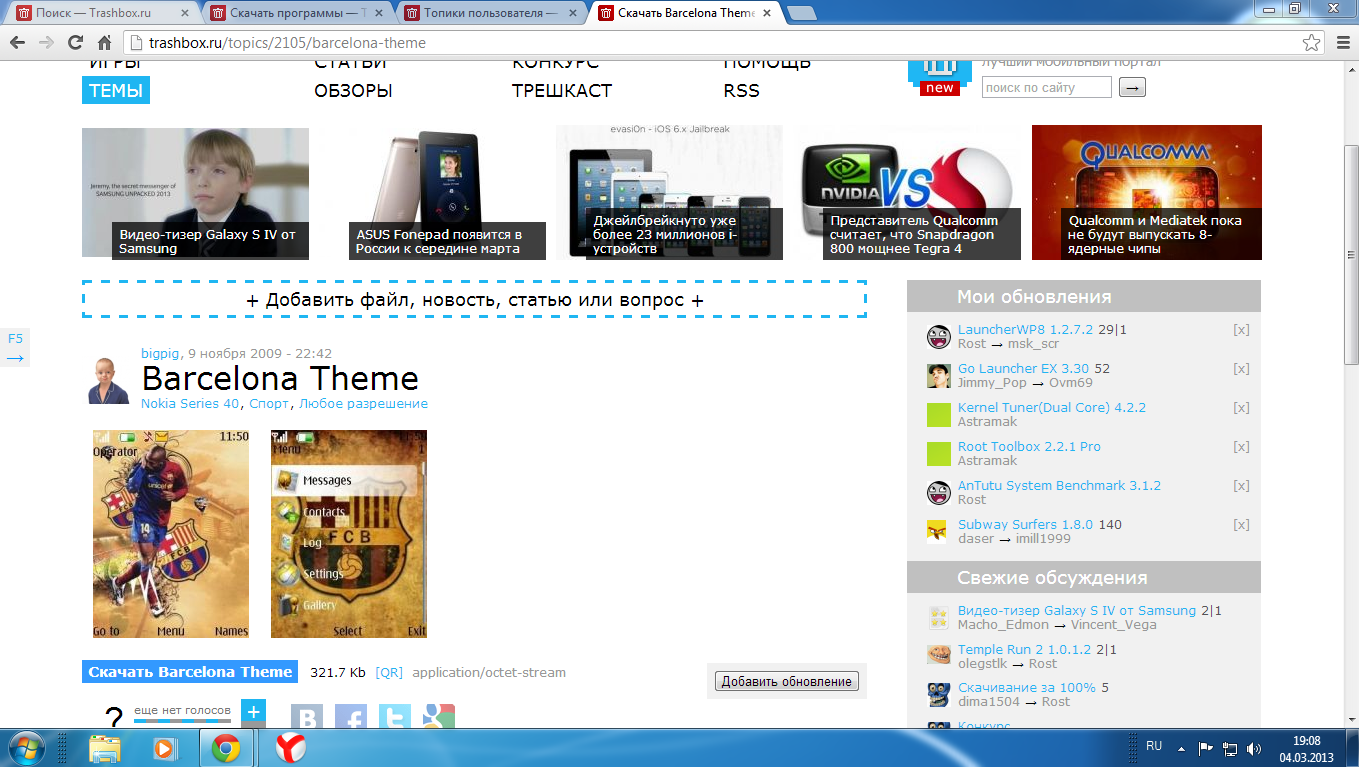Image resolution: width=1359 pixels, height=767 pixels.
Task: Remove LauncherWP8 update with its [x]
Action: tap(1241, 329)
